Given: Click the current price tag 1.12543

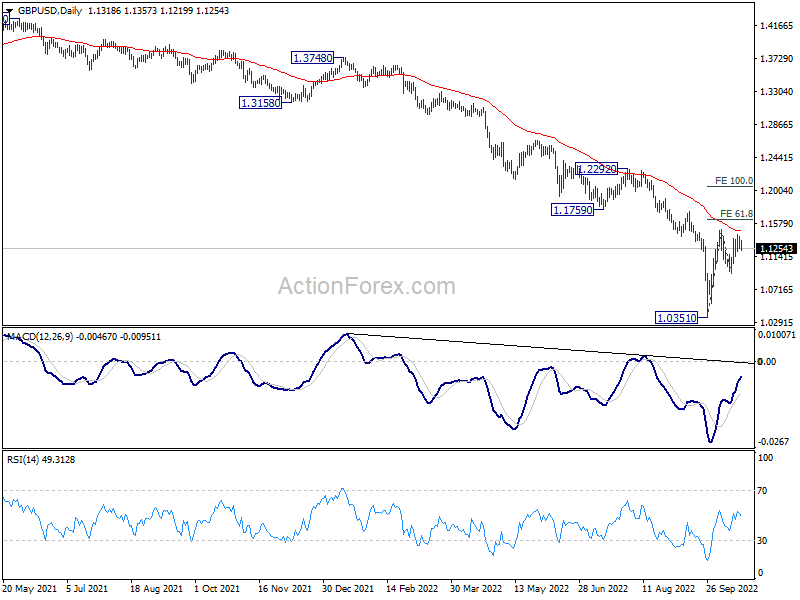Looking at the screenshot, I should tap(776, 248).
